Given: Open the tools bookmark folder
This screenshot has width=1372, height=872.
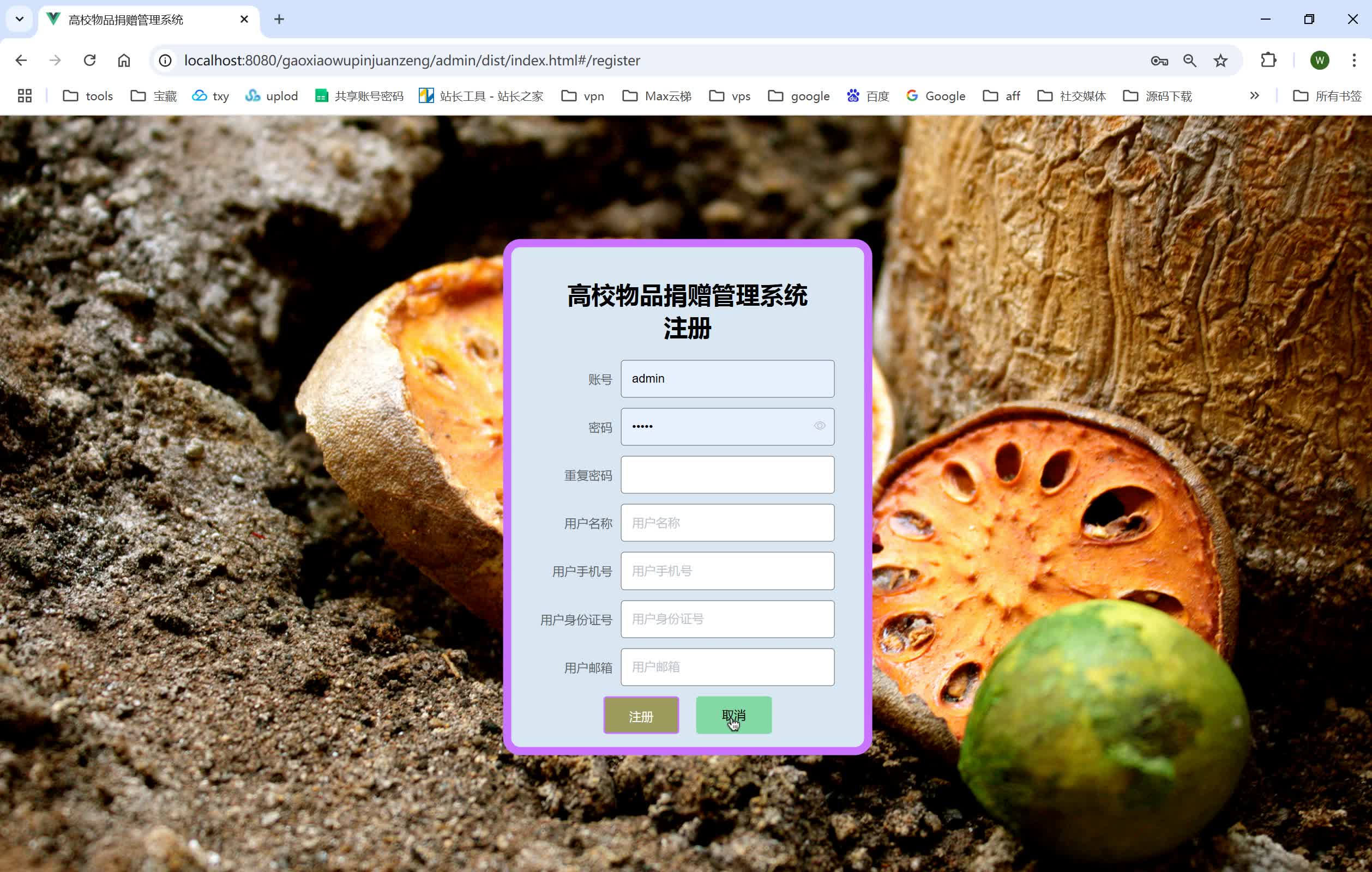Looking at the screenshot, I should click(88, 96).
